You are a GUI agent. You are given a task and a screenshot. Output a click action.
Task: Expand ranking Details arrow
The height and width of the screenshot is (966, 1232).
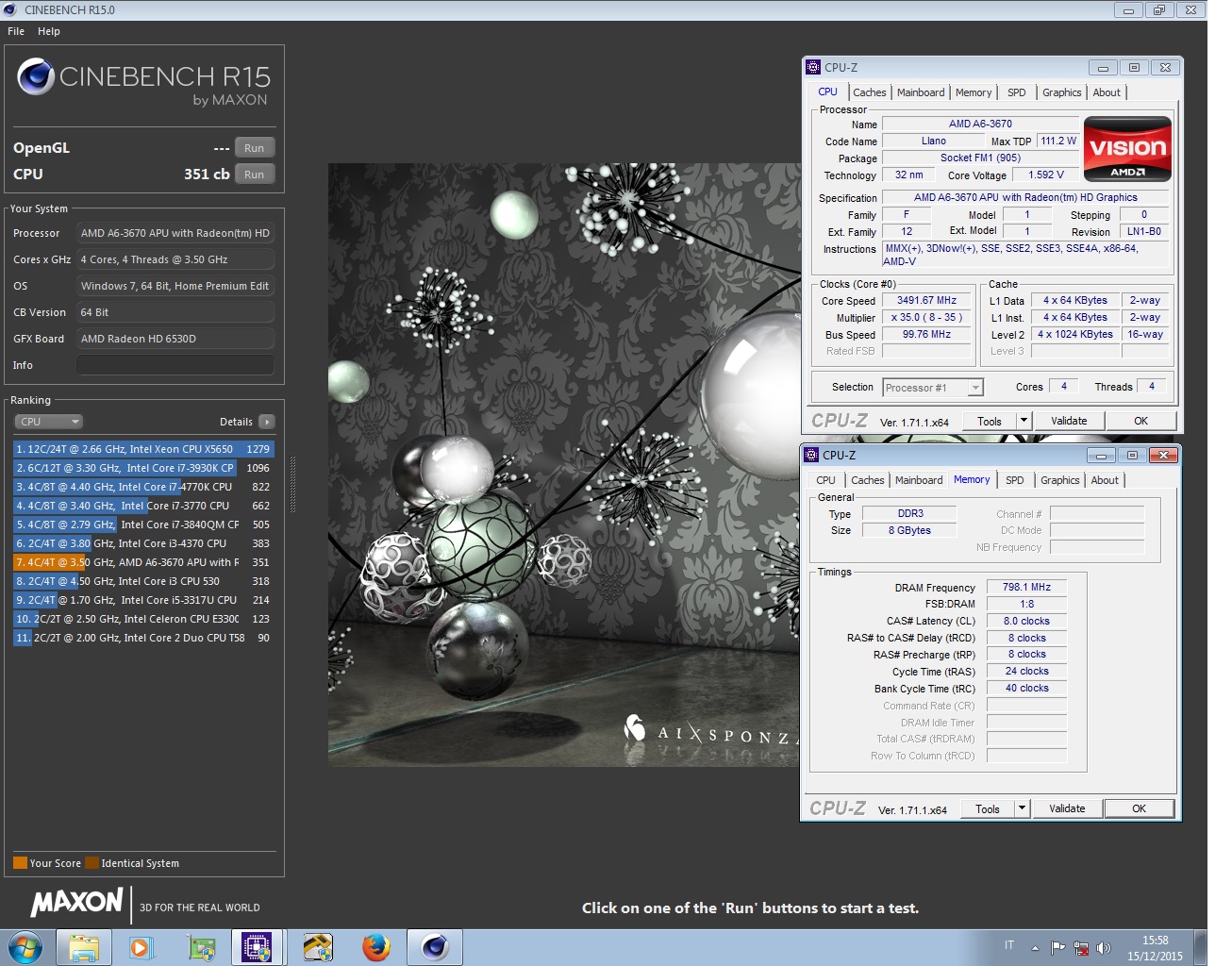[267, 422]
